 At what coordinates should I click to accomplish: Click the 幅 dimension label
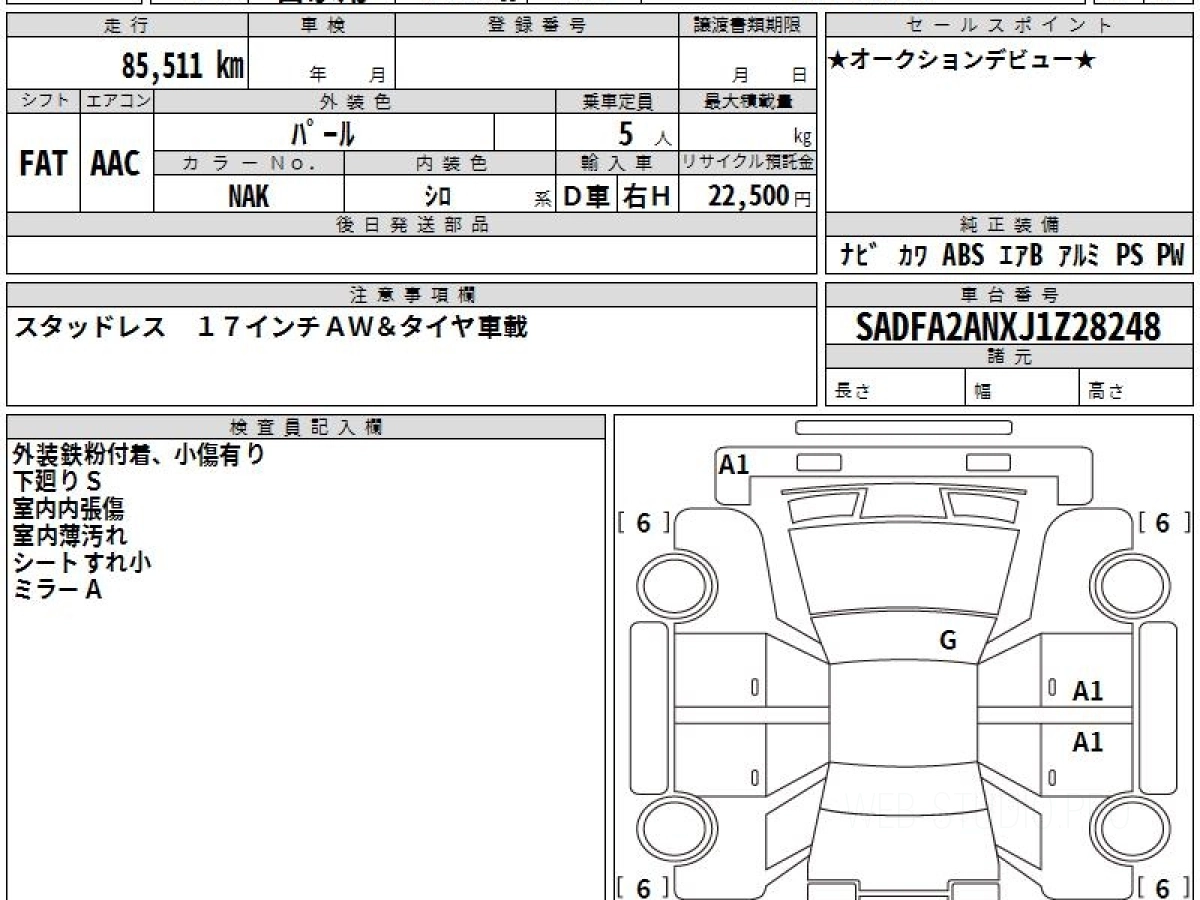tap(982, 393)
